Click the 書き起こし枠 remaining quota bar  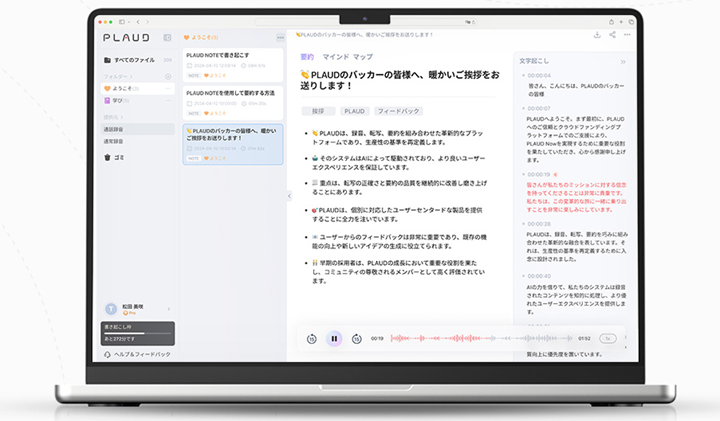(x=137, y=333)
